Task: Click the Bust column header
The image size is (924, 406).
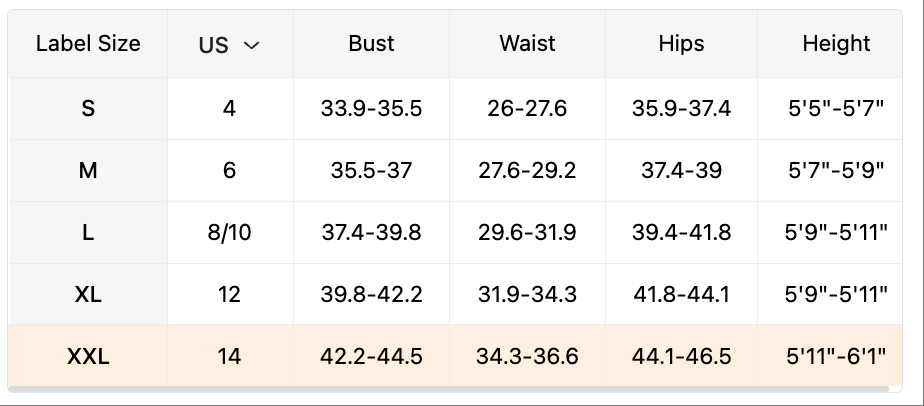Action: coord(371,44)
